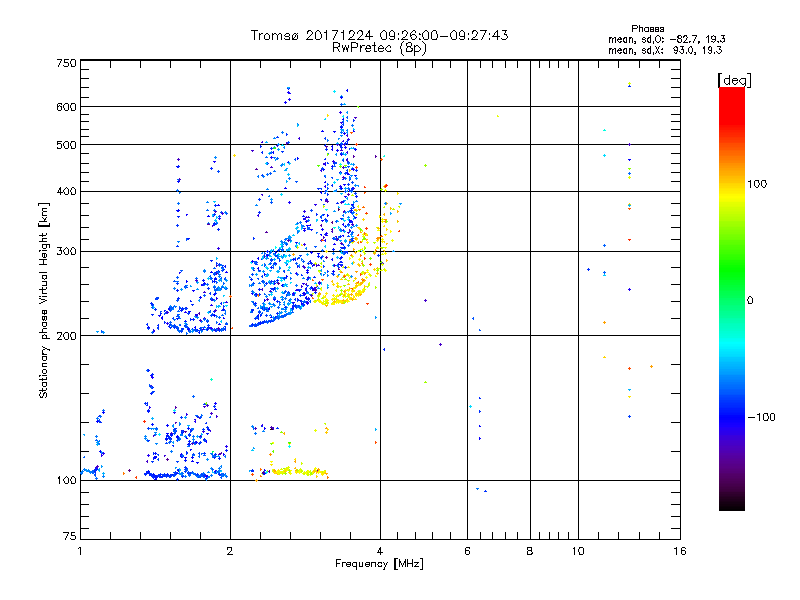Click the 'Phases' header text
800x600 pixels.
[x=647, y=29]
